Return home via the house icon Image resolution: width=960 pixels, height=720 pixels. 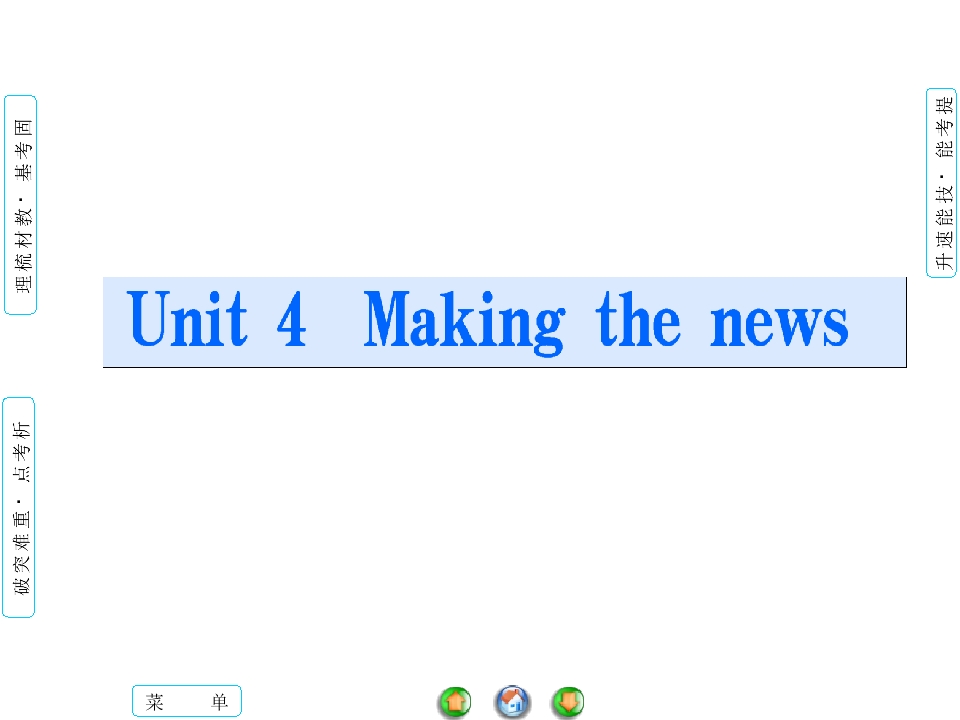coord(512,702)
